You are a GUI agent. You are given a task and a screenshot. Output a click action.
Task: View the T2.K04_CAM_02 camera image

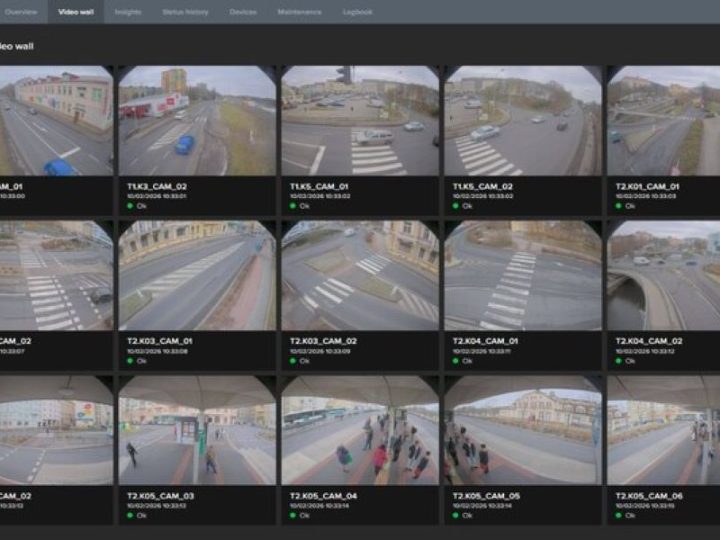point(664,275)
